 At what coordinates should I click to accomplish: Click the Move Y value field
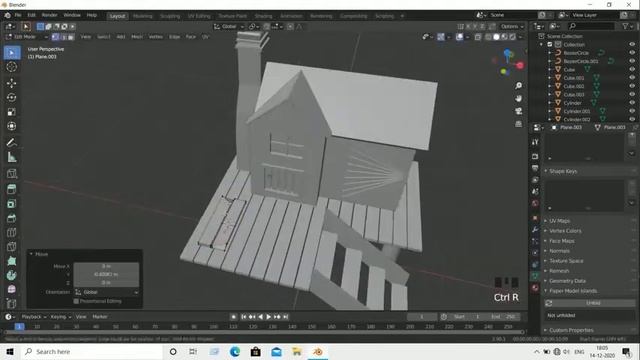[106, 275]
